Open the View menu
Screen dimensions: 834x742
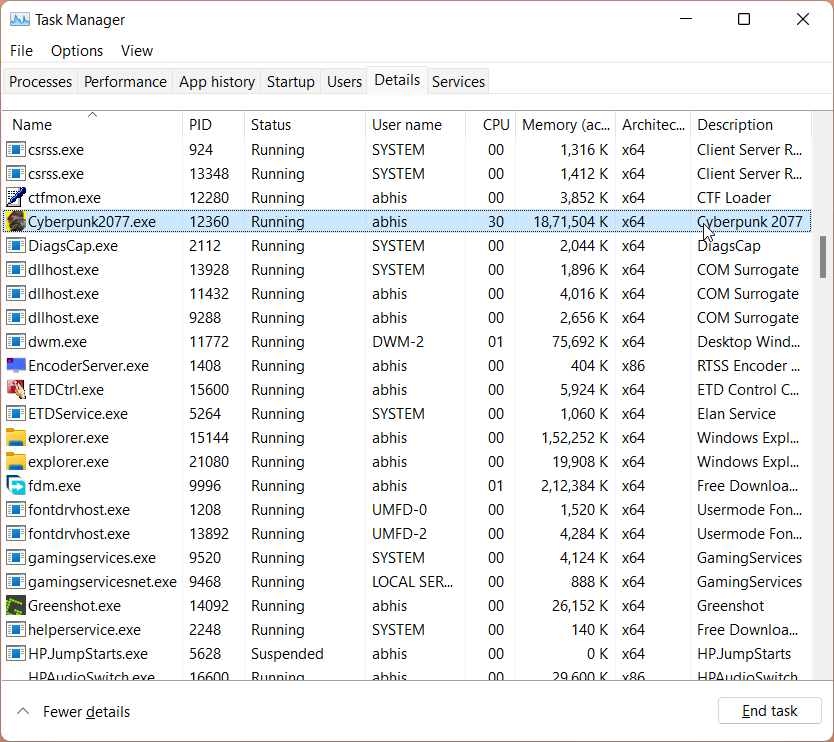coord(137,51)
